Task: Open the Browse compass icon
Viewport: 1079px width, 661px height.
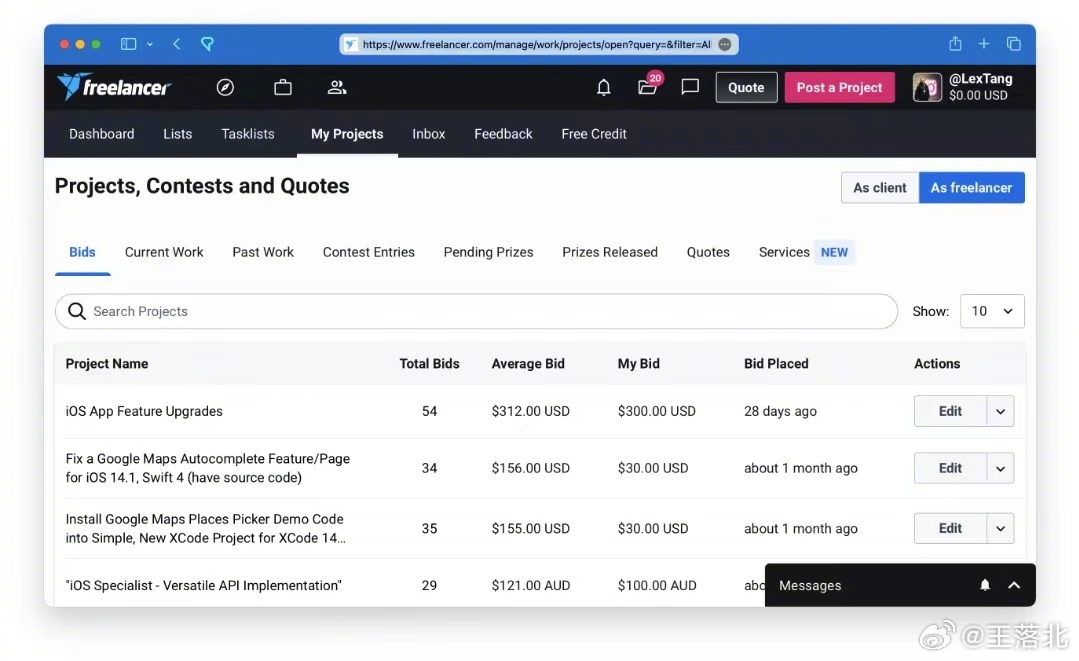Action: pyautogui.click(x=225, y=87)
